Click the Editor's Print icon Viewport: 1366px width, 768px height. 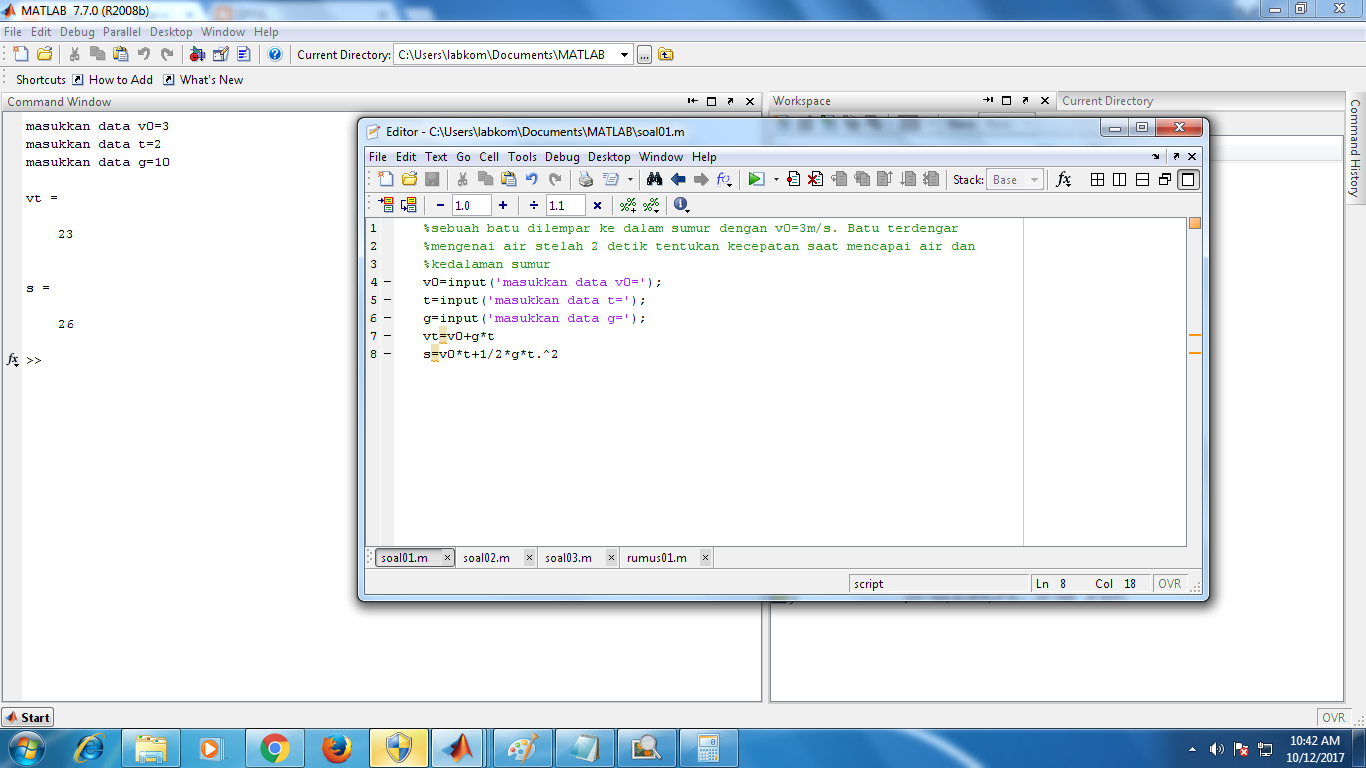coord(586,179)
